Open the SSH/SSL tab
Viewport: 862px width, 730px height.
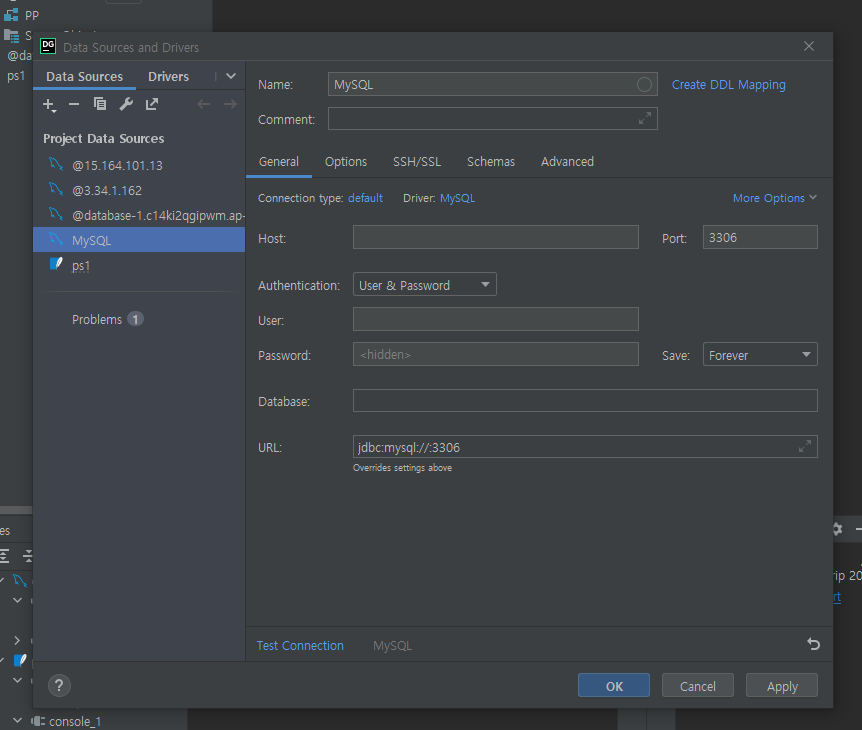coord(417,162)
